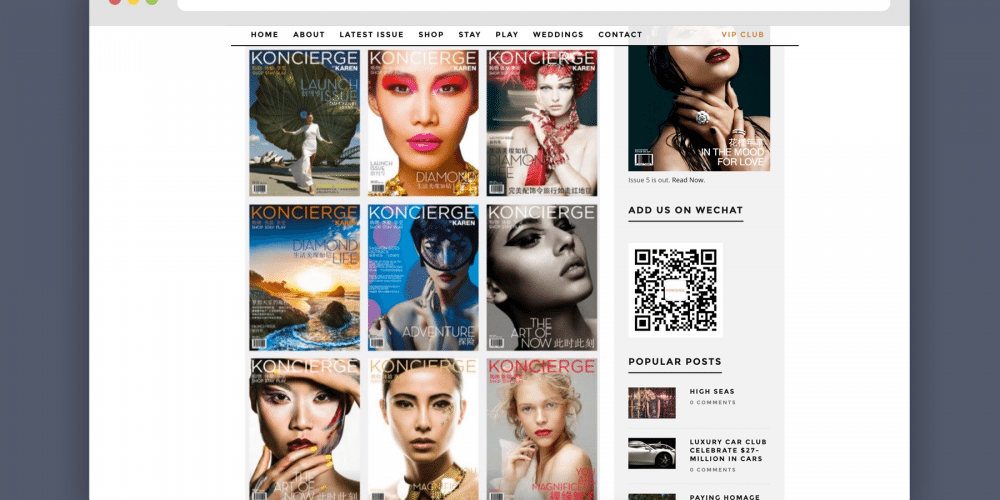Select Shop in the navigation bar

431,35
